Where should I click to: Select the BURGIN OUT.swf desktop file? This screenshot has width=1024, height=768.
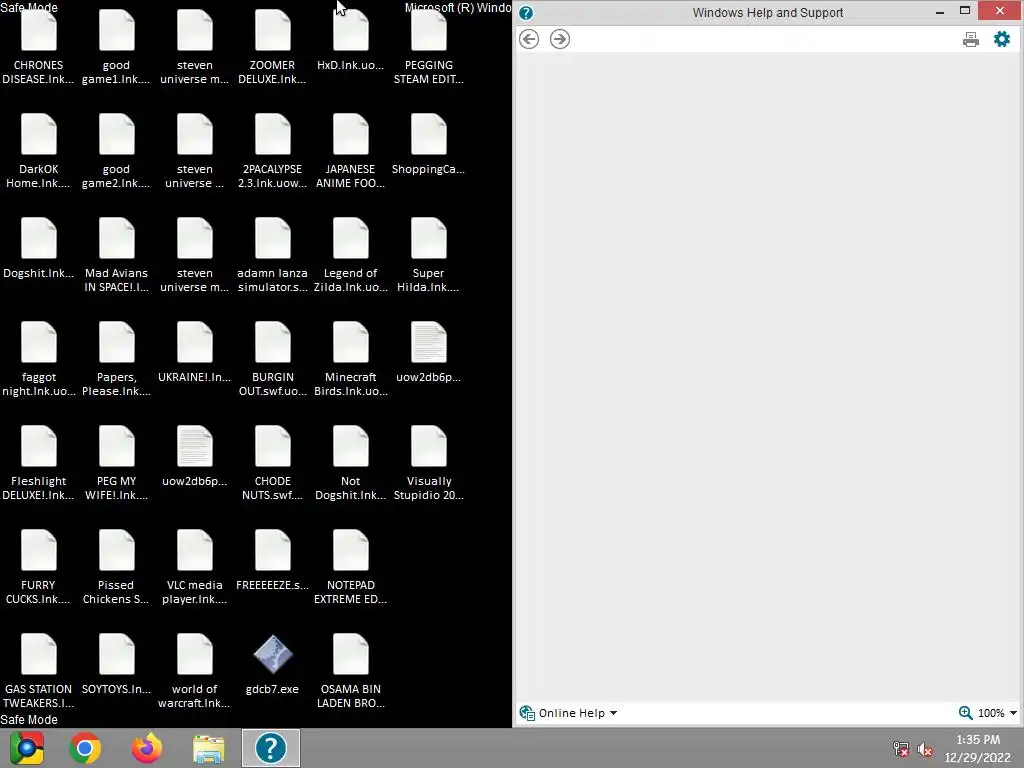coord(272,359)
